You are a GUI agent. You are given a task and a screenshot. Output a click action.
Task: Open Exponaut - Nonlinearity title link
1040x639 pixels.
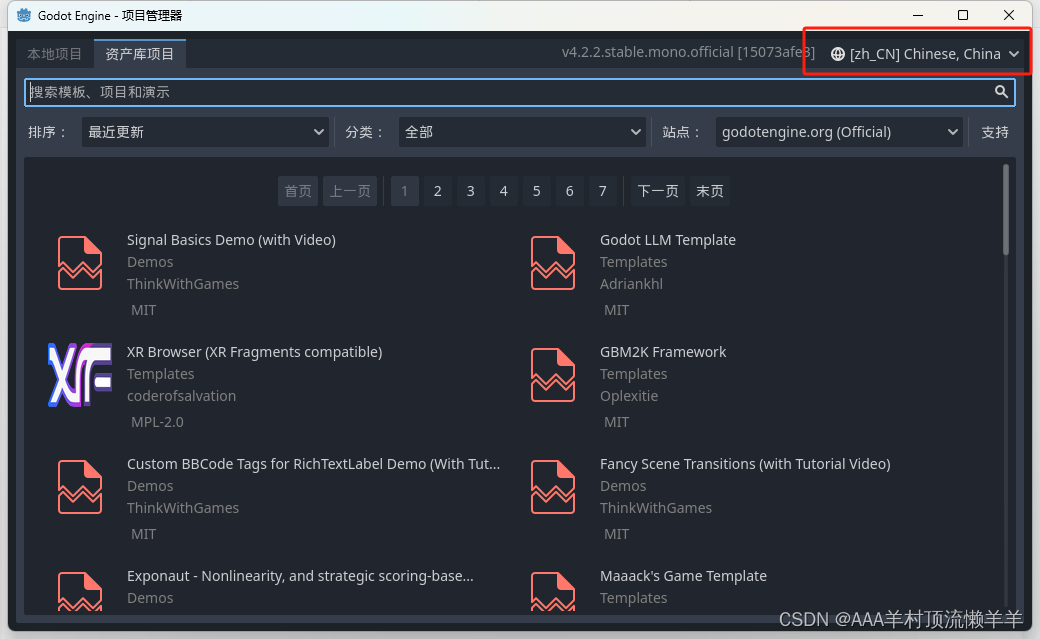pyautogui.click(x=300, y=576)
